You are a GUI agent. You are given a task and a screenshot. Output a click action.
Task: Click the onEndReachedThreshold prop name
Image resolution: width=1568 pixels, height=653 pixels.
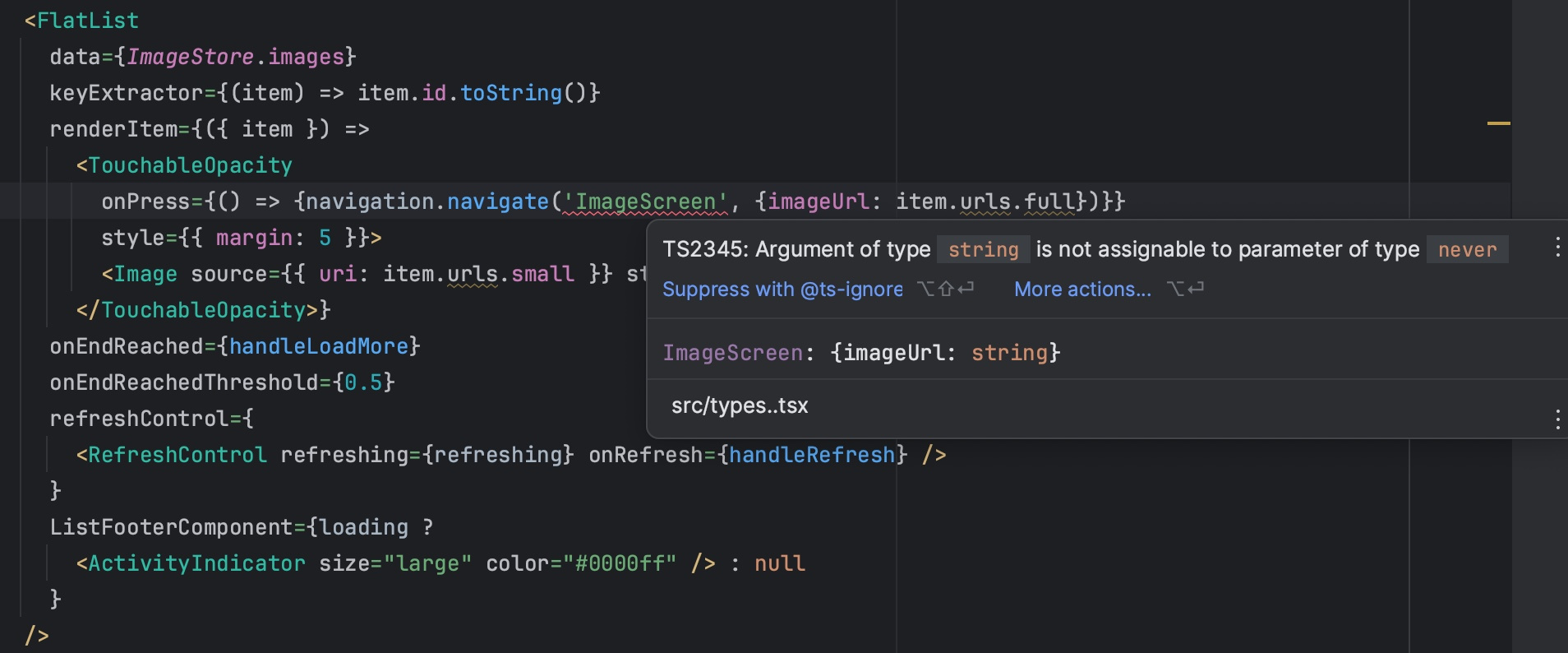(x=184, y=382)
